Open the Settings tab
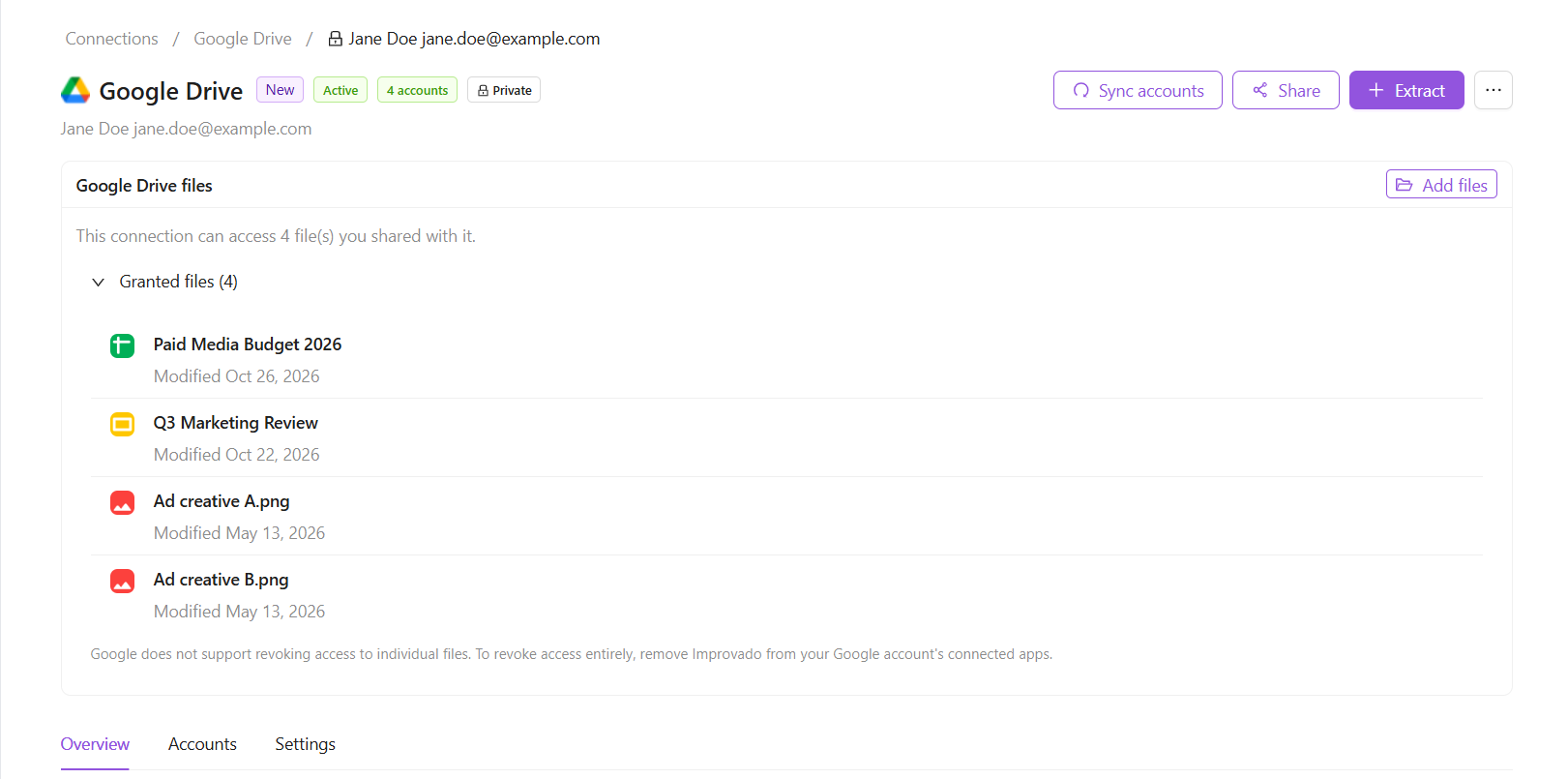The image size is (1568, 779). 305,744
